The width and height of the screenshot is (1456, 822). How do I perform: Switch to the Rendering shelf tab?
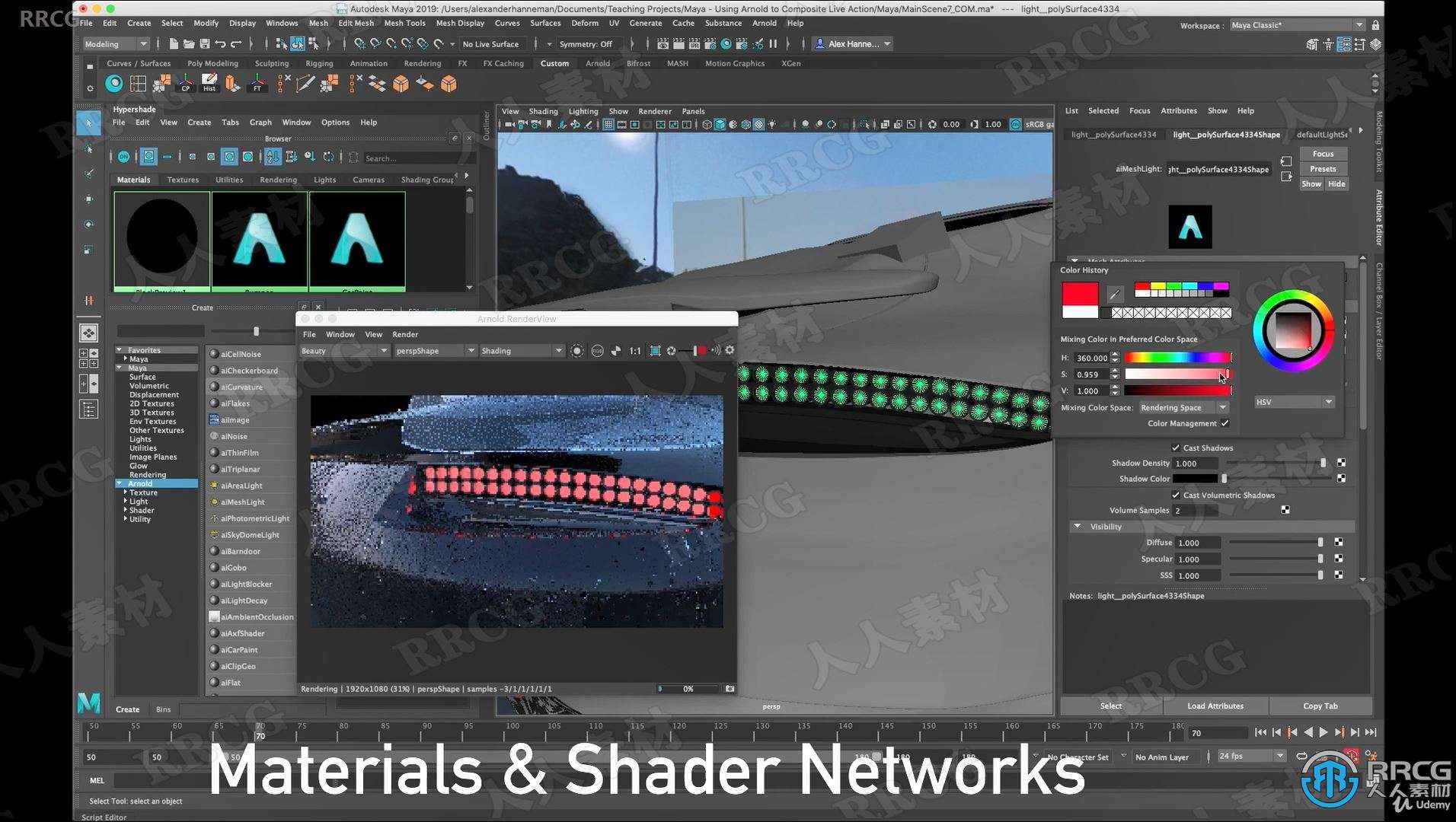point(423,63)
